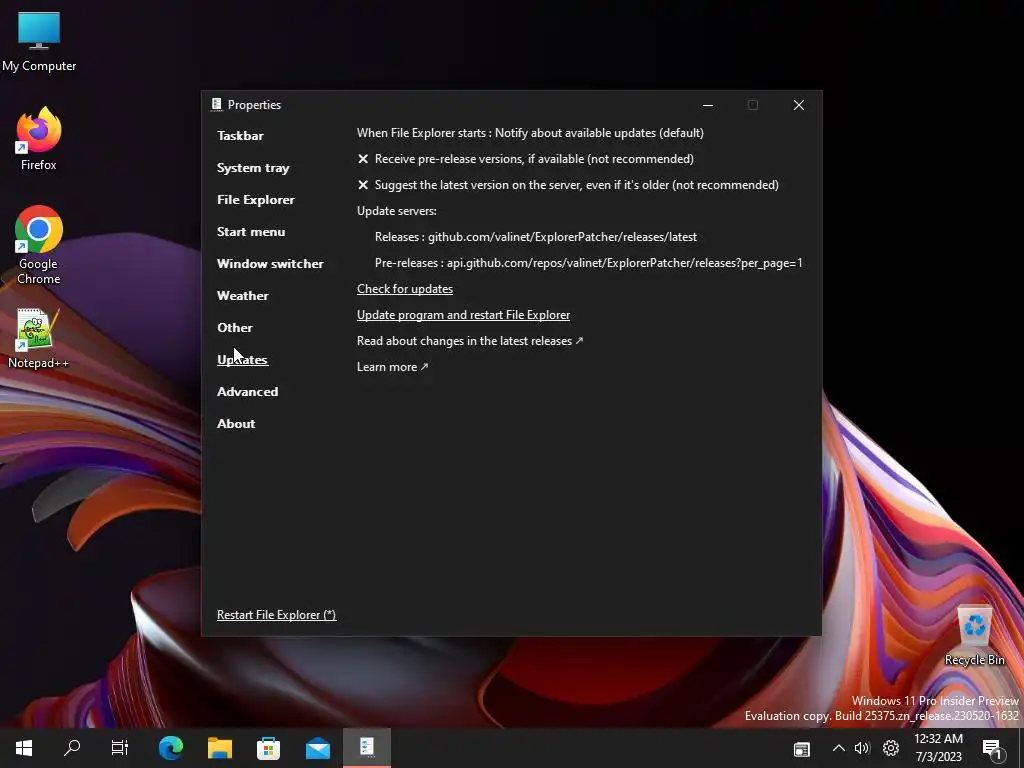Edit the Releases update server URL
The image size is (1024, 768).
536,237
